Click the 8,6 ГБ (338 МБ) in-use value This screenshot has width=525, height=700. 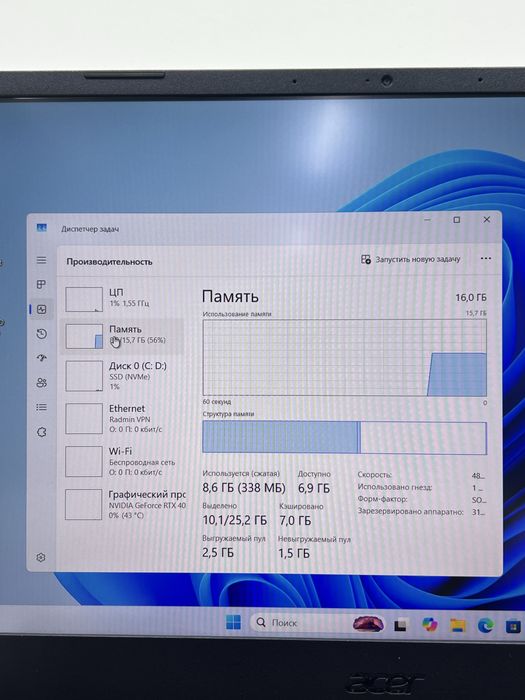coord(244,488)
